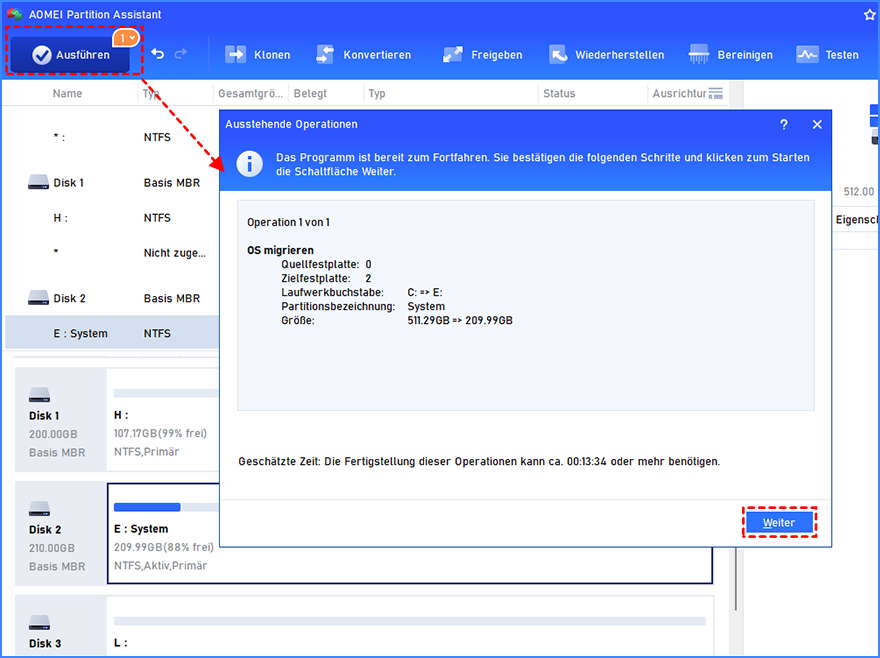Click the Ausführen apply button
The image size is (880, 658).
70,54
